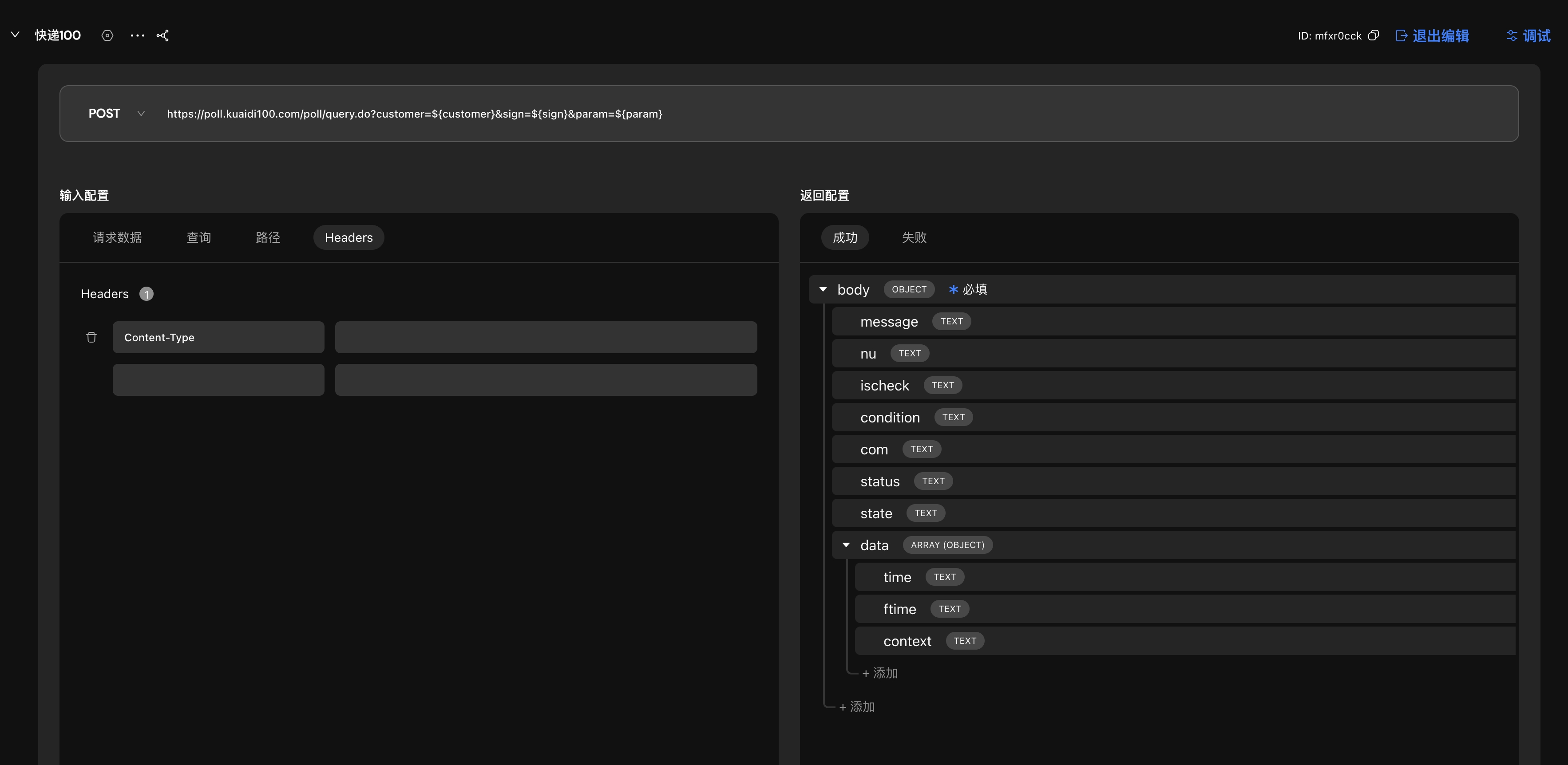Viewport: 1568px width, 765px height.
Task: Collapse the data array tree node
Action: [846, 545]
